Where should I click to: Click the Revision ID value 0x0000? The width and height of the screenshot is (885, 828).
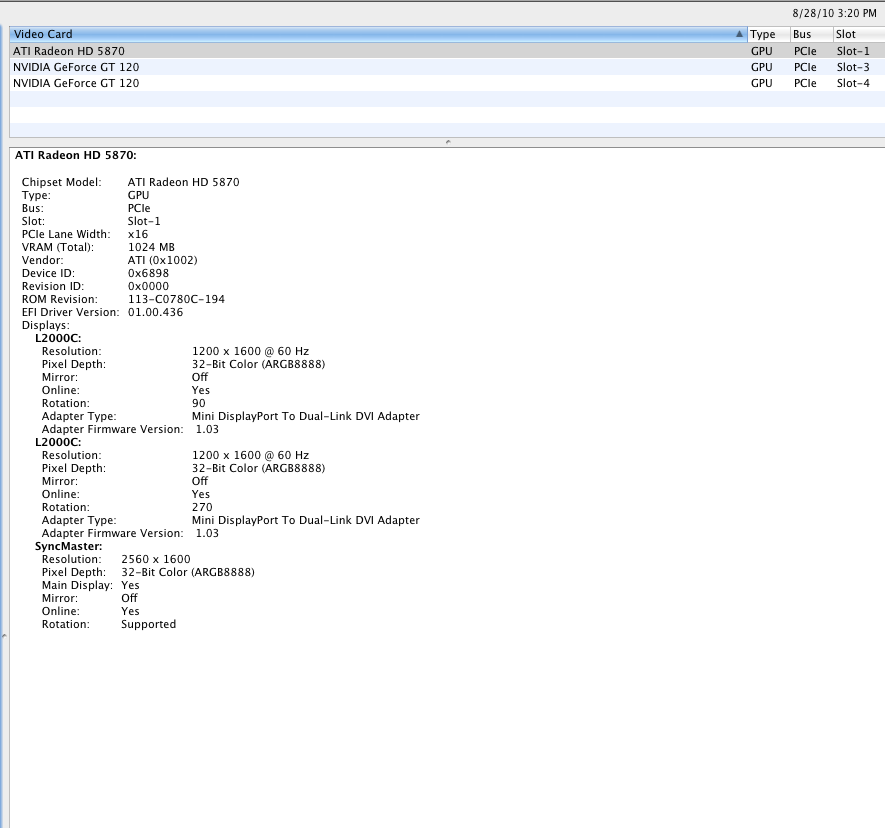[148, 286]
